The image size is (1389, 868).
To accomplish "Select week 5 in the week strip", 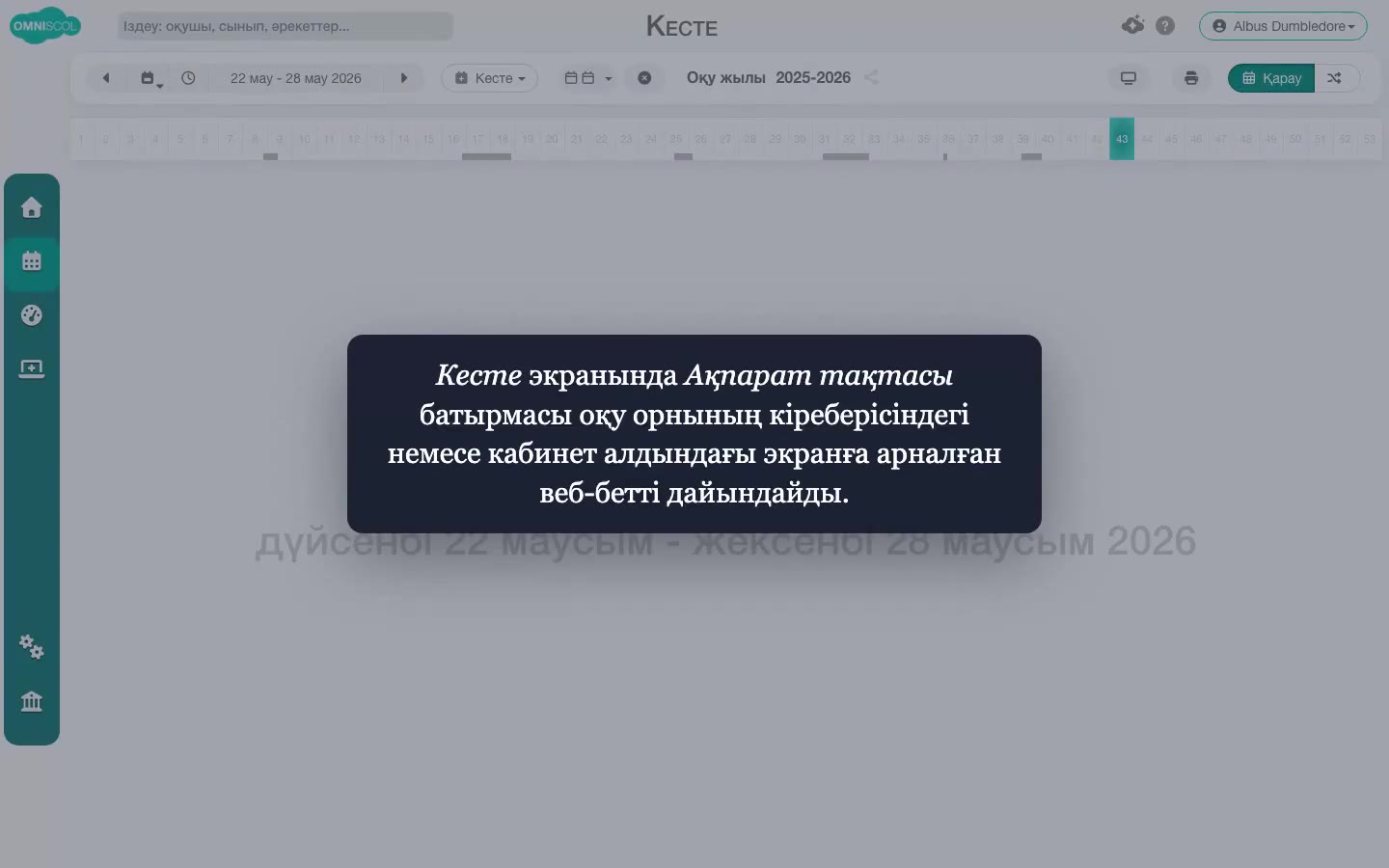I will [180, 139].
